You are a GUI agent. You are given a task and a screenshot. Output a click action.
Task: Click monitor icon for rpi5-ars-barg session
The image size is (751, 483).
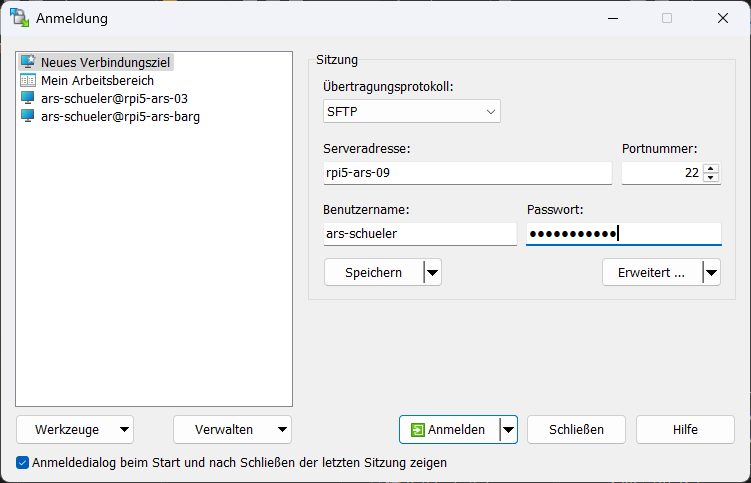coord(28,116)
